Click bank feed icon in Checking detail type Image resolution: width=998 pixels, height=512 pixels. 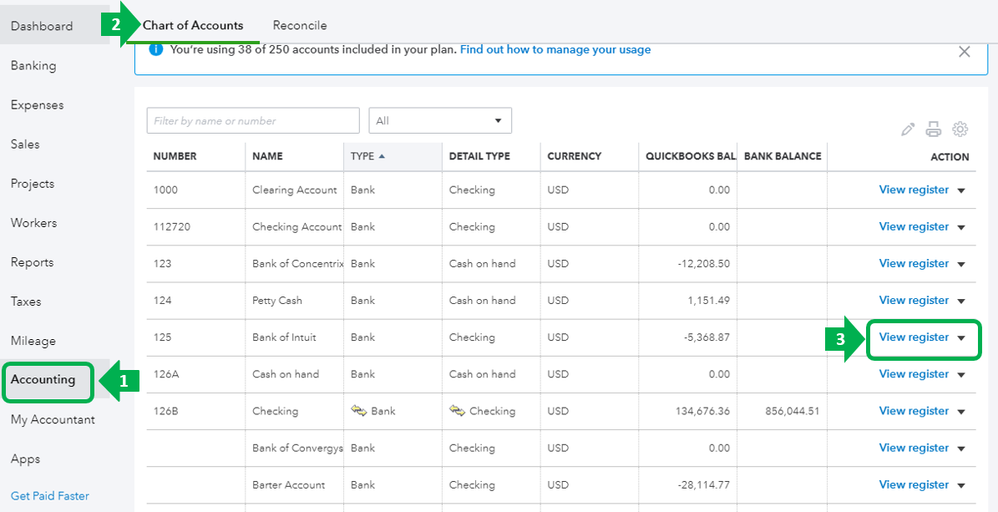pos(458,411)
